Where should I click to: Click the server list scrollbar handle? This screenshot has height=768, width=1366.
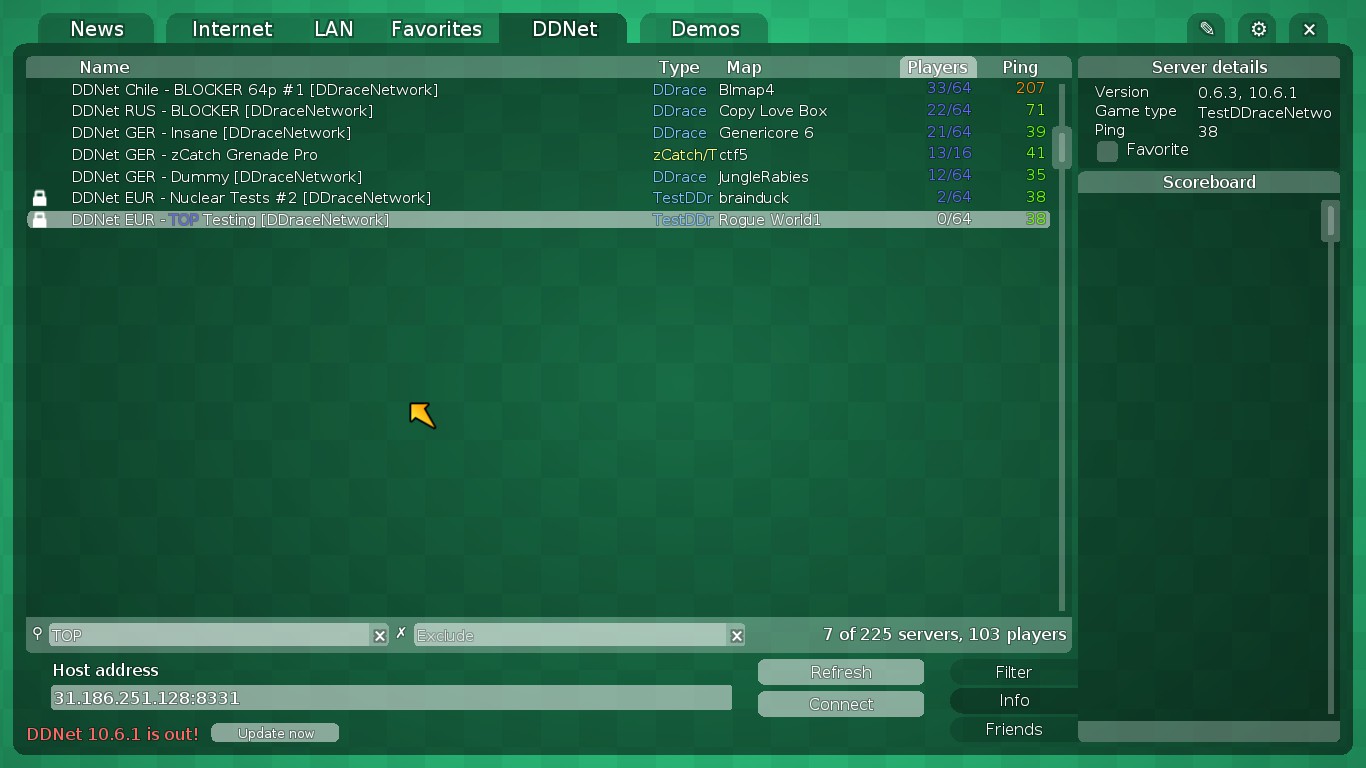[1062, 147]
